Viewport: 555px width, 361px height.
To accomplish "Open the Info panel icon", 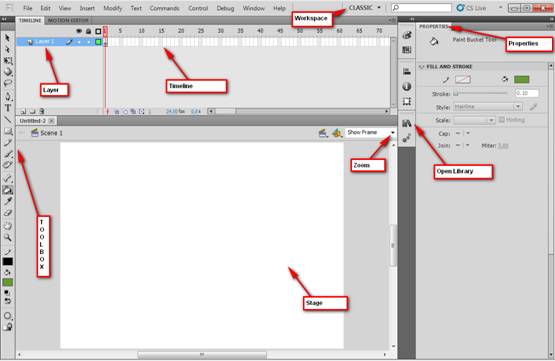I will [x=407, y=86].
